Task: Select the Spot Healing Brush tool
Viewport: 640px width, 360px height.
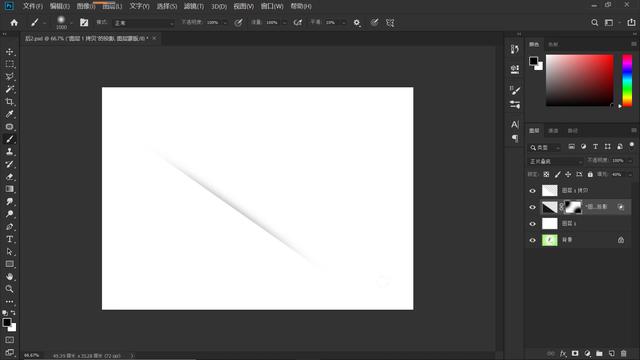Action: (9, 127)
